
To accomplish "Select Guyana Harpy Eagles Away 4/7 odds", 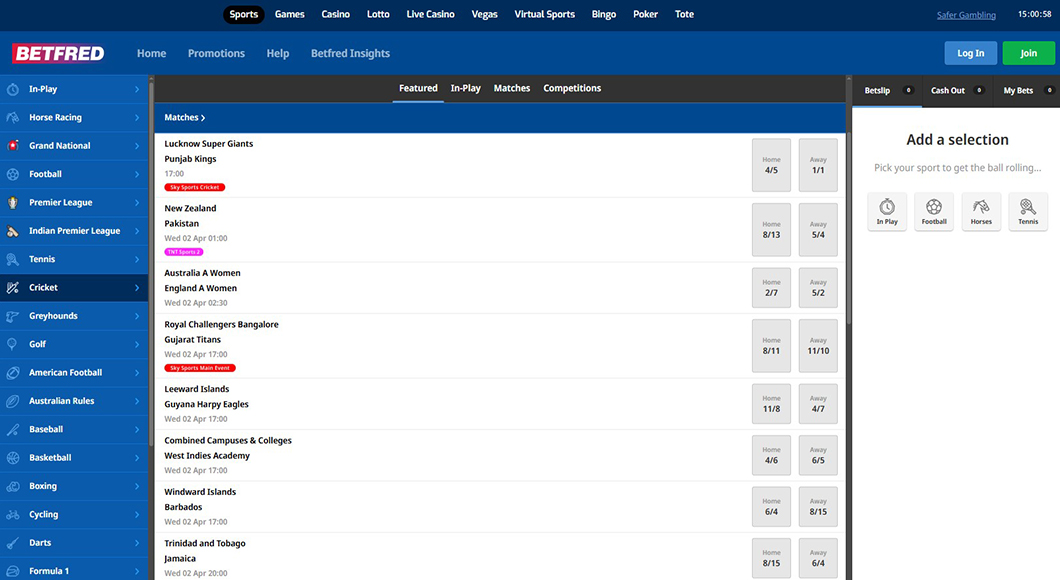I will [x=818, y=404].
